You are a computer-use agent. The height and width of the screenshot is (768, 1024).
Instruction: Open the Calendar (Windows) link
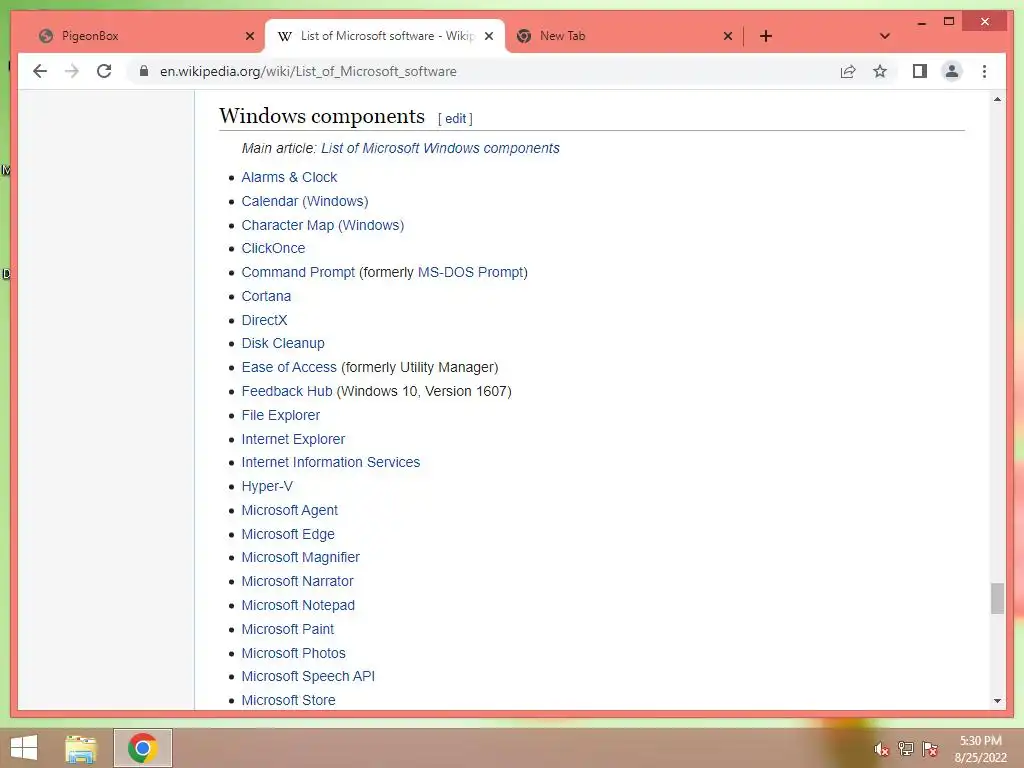coord(305,201)
